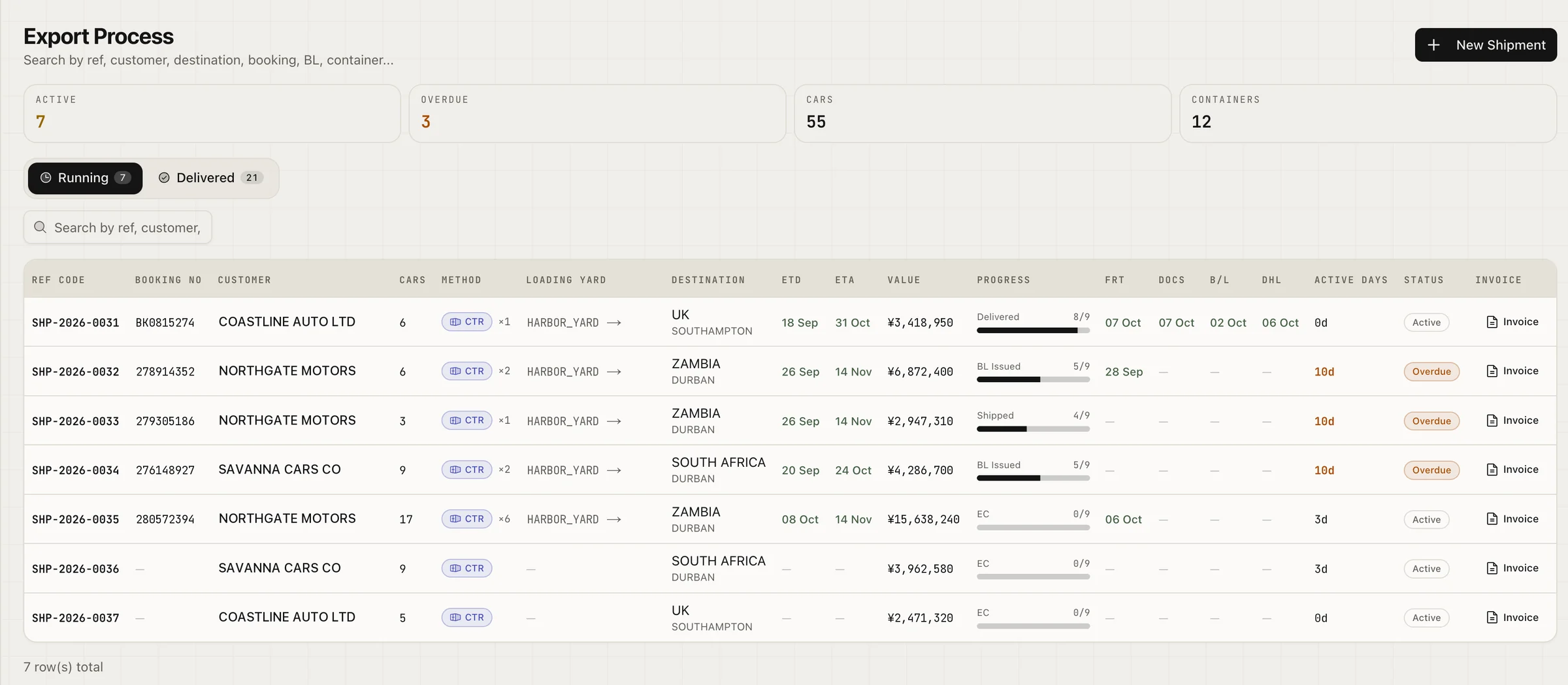1568x685 pixels.
Task: Select the Cars summary card
Action: click(x=983, y=113)
